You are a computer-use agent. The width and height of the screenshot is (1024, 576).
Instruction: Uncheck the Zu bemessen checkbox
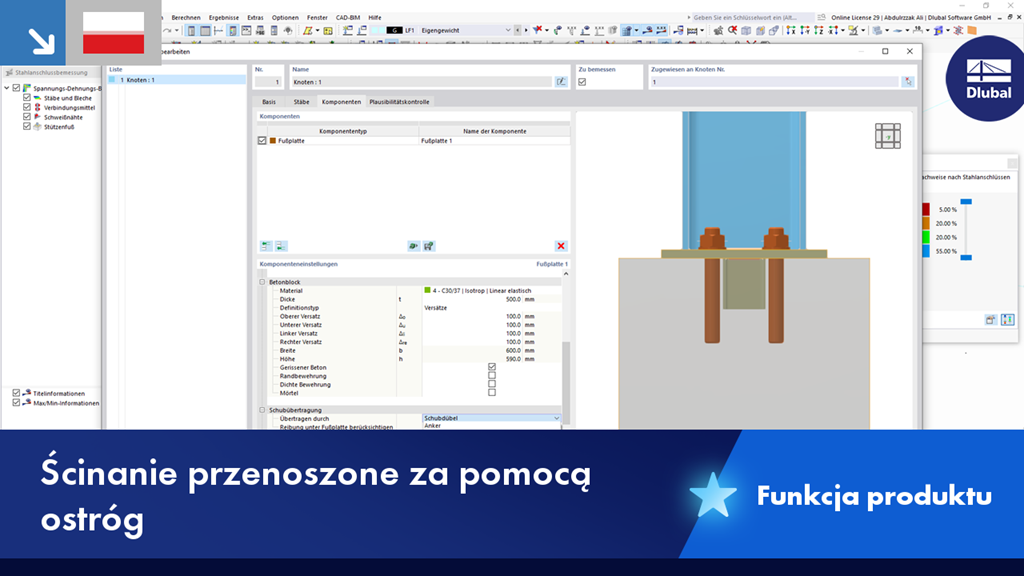click(583, 82)
